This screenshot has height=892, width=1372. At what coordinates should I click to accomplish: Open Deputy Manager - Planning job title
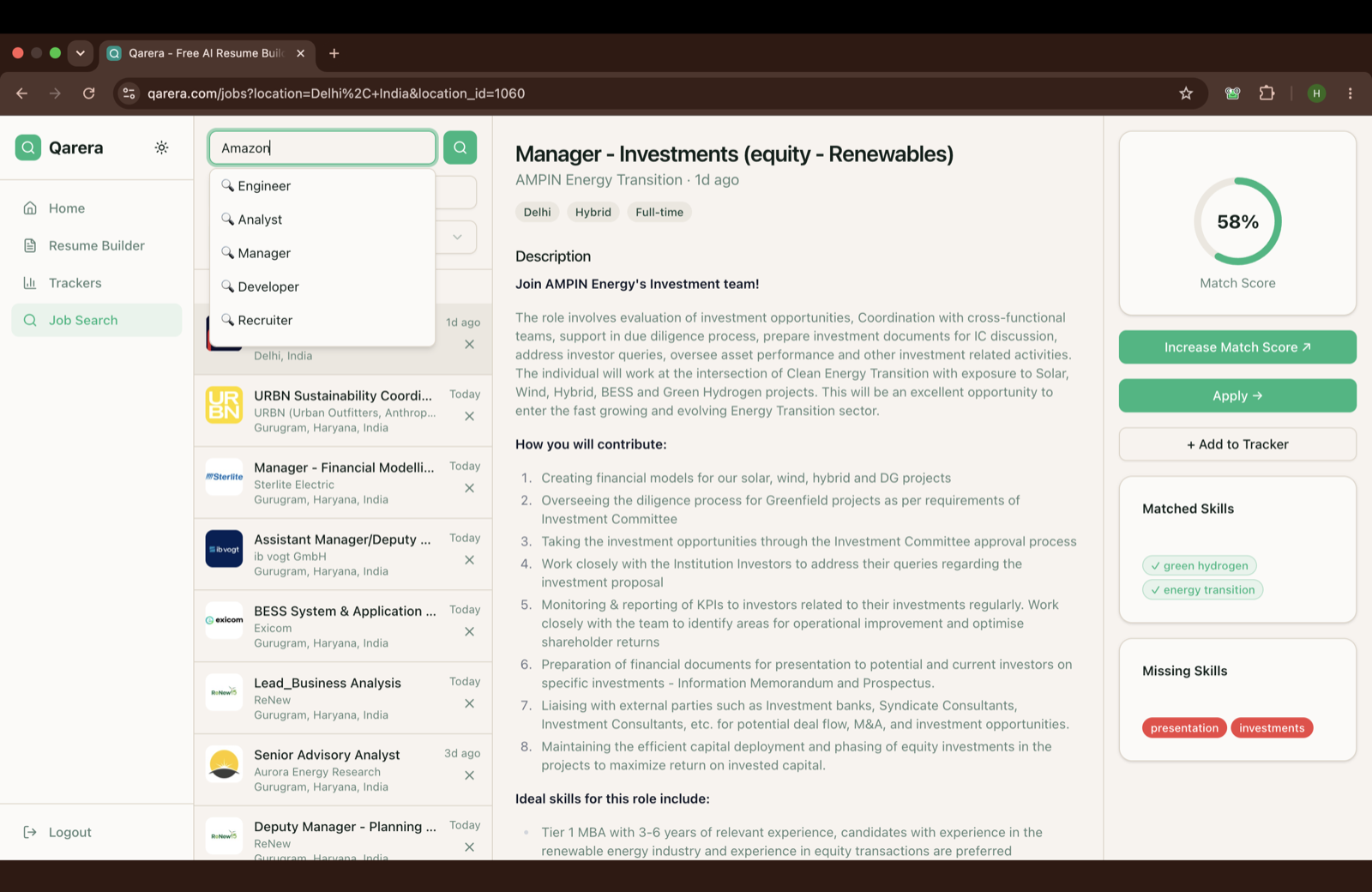coord(345,827)
